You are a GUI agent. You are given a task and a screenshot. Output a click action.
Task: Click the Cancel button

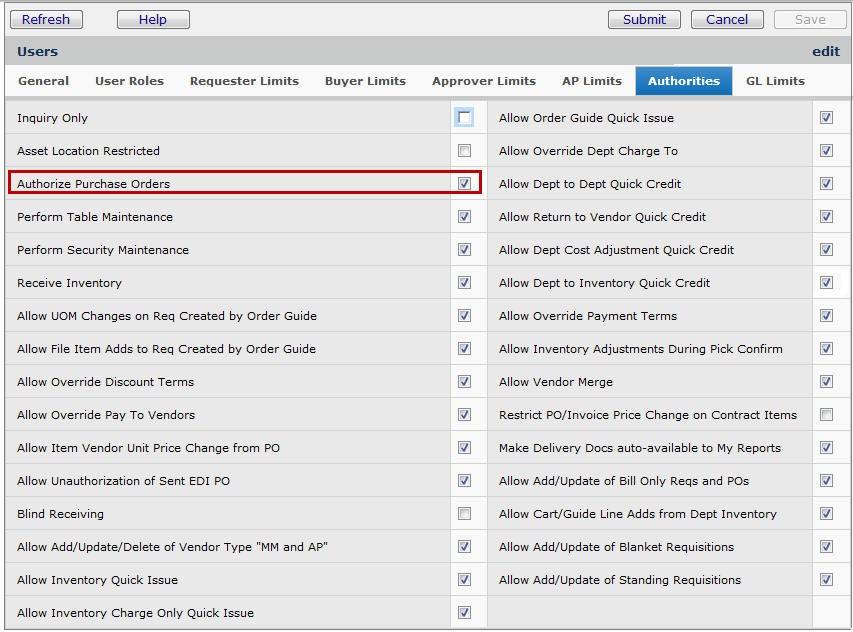pos(727,19)
